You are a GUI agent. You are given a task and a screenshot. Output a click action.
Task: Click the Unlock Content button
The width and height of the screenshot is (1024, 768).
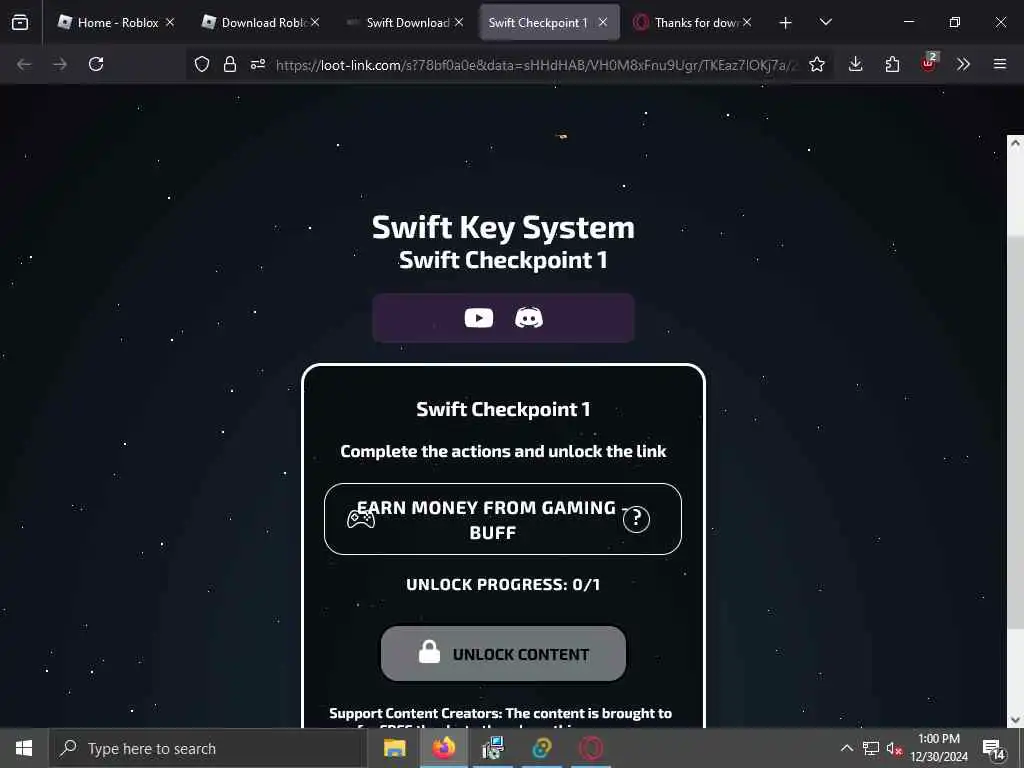pos(504,654)
